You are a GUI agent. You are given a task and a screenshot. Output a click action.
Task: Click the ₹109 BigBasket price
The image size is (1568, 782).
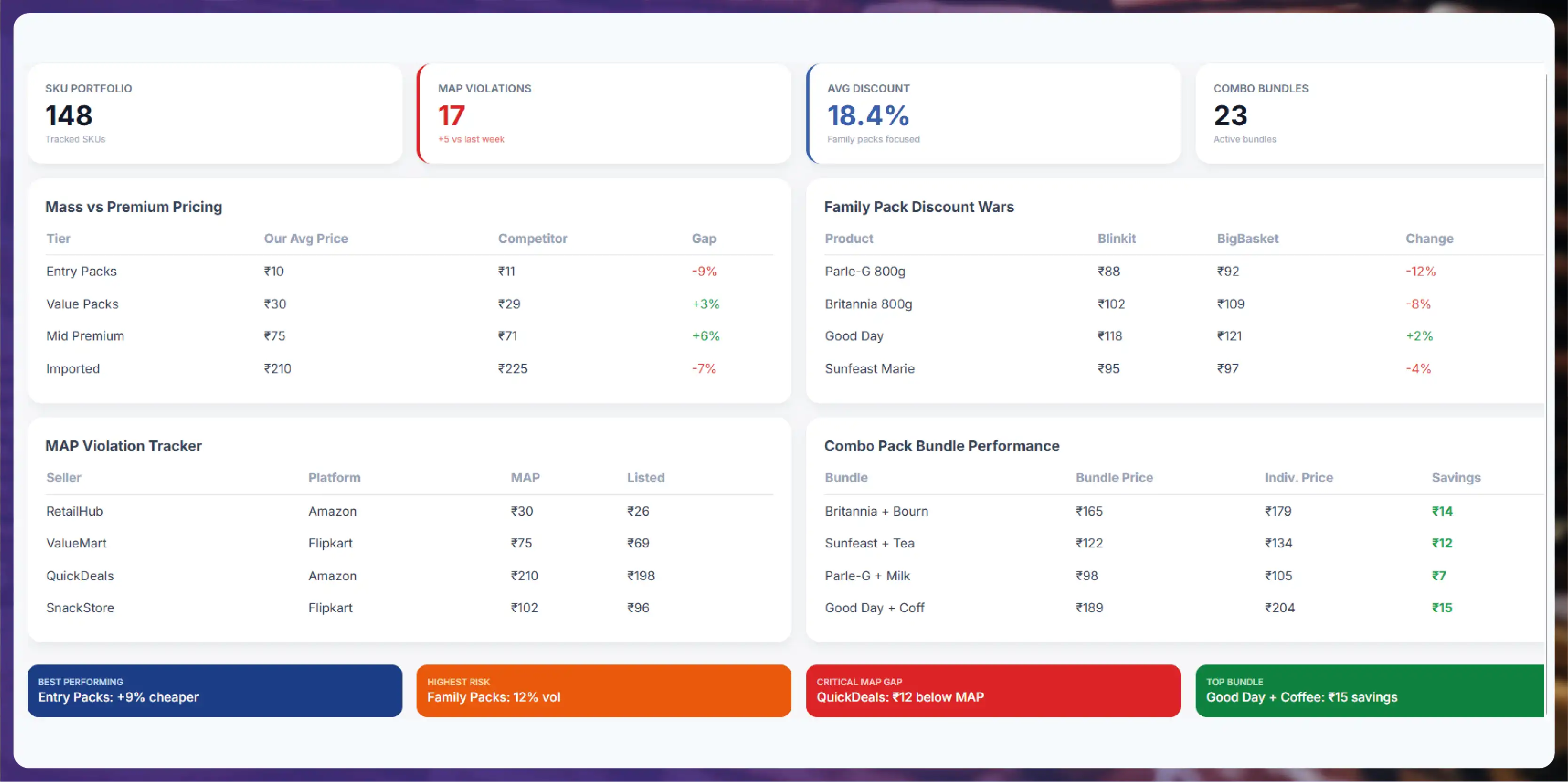(1231, 304)
